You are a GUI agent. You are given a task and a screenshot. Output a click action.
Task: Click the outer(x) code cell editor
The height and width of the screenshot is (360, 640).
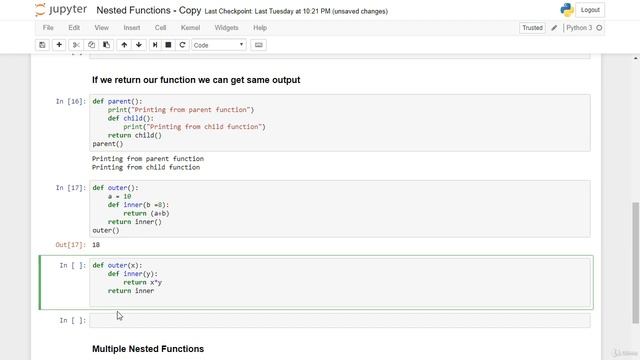340,282
